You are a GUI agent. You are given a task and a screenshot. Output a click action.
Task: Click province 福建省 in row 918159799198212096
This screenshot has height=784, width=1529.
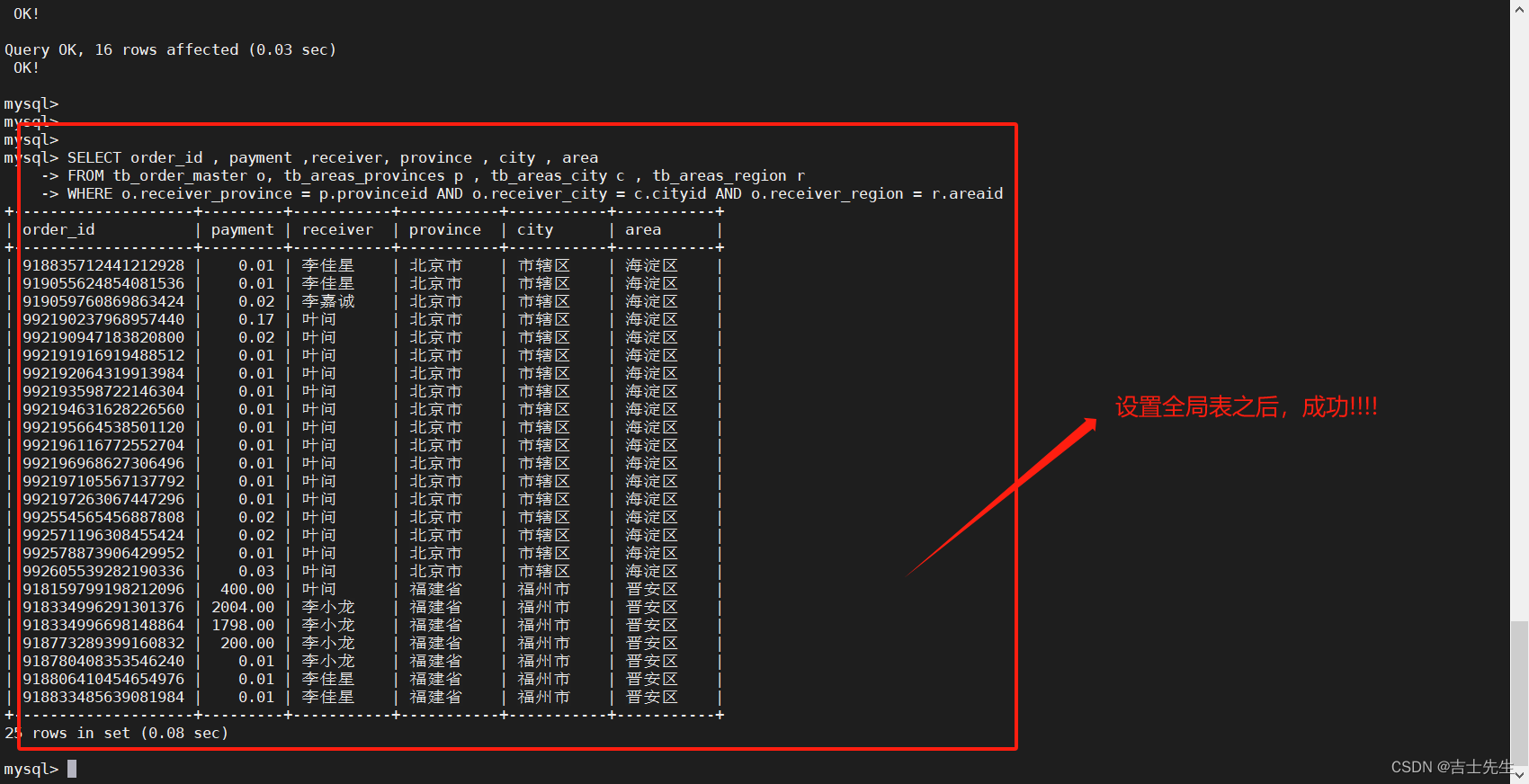coord(436,589)
